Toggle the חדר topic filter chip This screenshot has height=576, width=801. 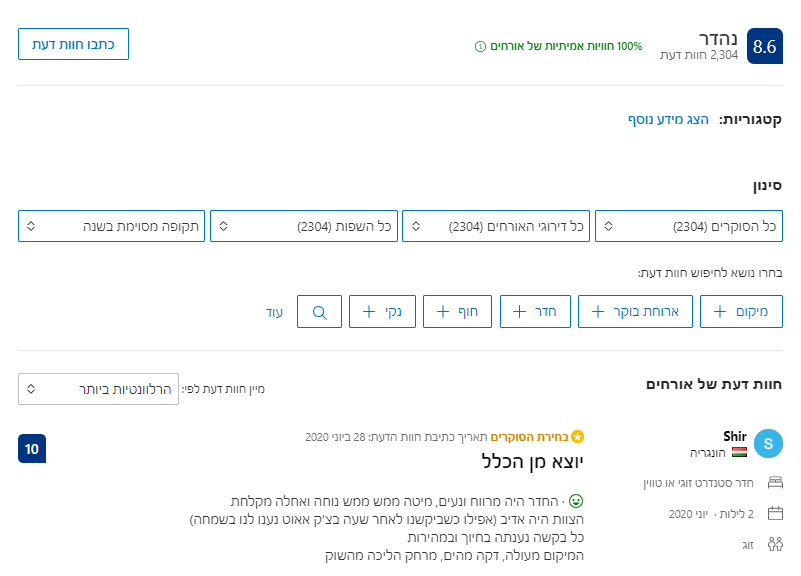(535, 312)
